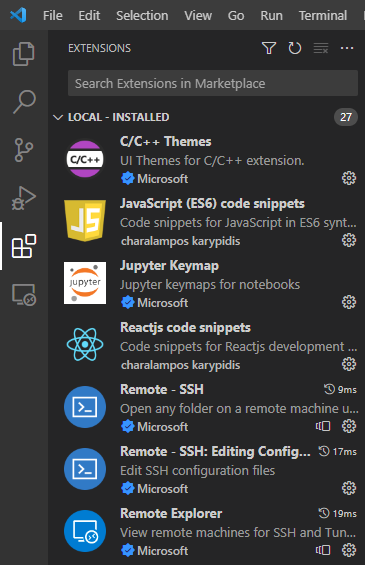Click 'UI Themes for C/C++ extension.' description

[212, 160]
